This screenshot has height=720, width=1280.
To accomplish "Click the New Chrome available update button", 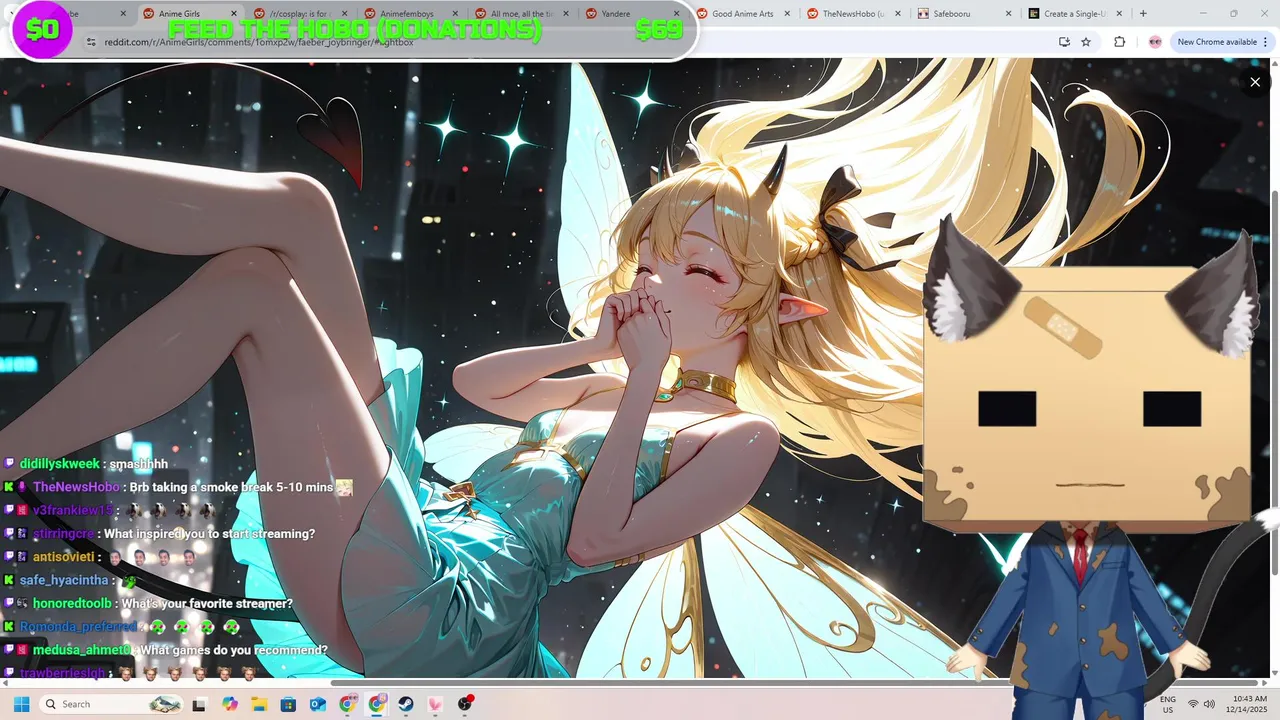I will point(1222,42).
